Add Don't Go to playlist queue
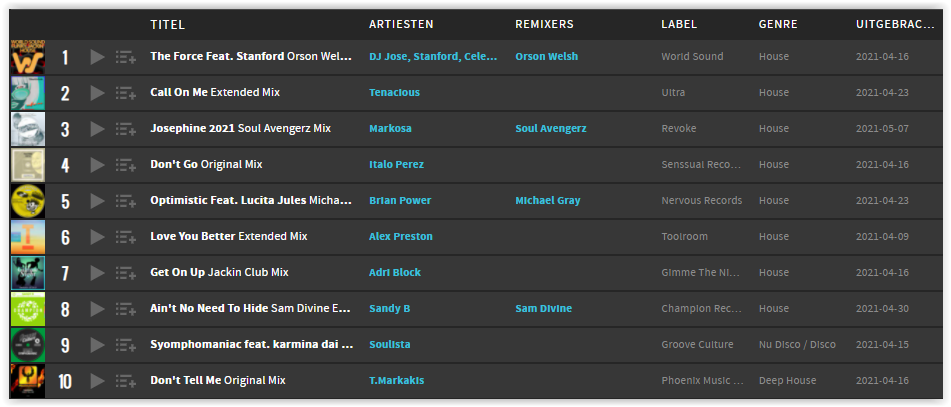 (126, 165)
